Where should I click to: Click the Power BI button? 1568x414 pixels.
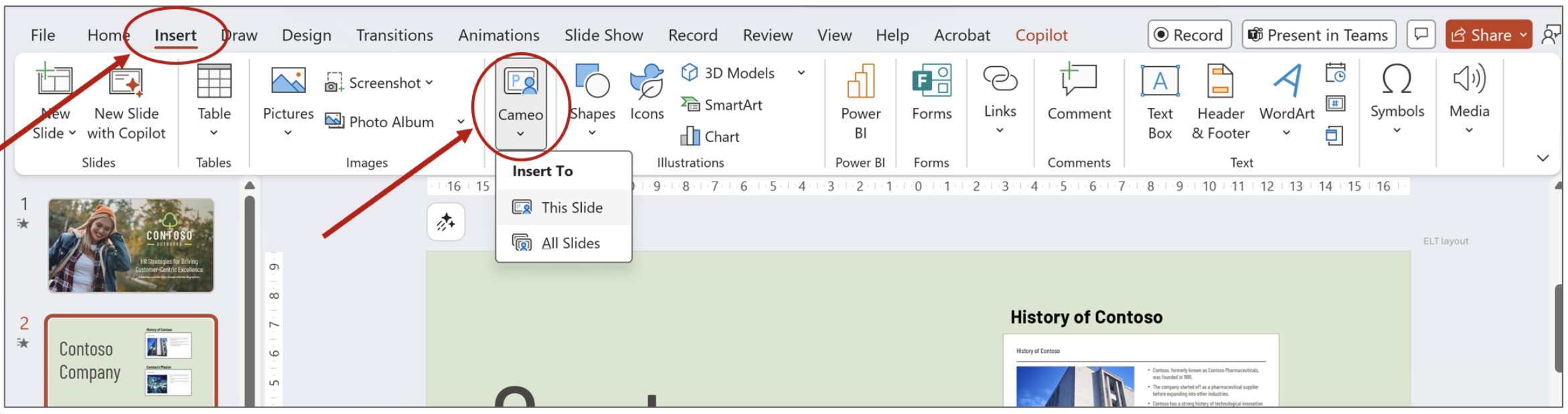click(860, 102)
